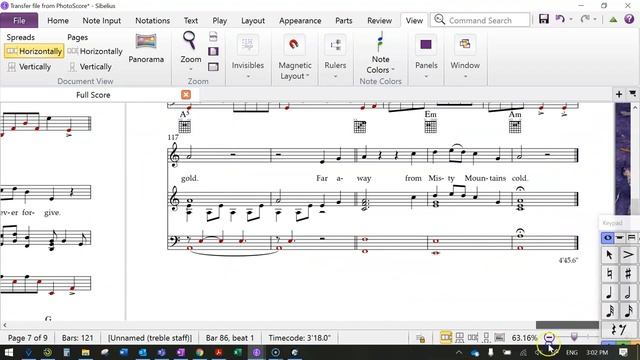Viewport: 640px width, 360px height.
Task: Collapse the ribbon with green arrow
Action: coord(613,20)
